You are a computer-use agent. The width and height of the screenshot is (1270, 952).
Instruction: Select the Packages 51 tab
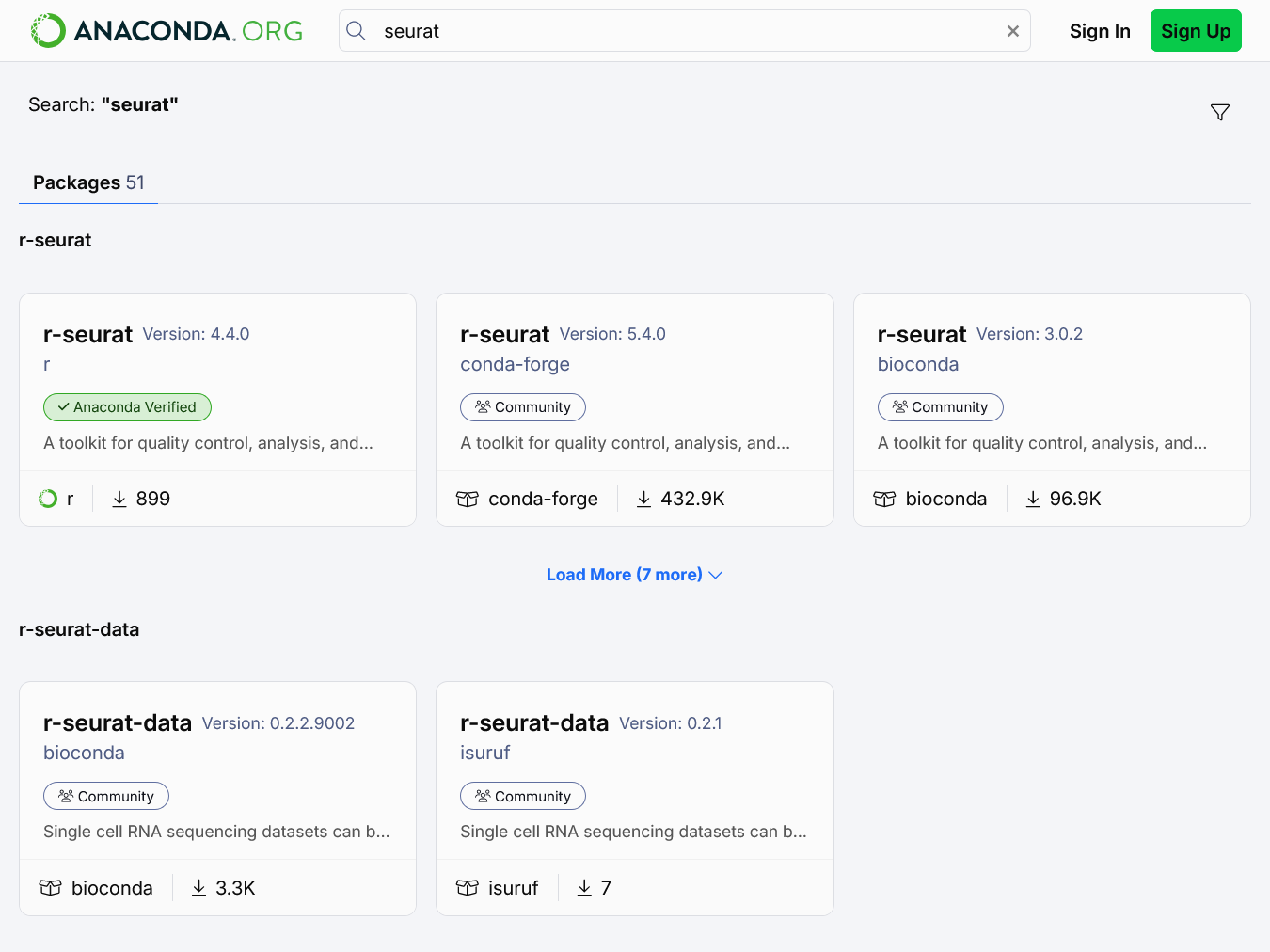click(88, 182)
